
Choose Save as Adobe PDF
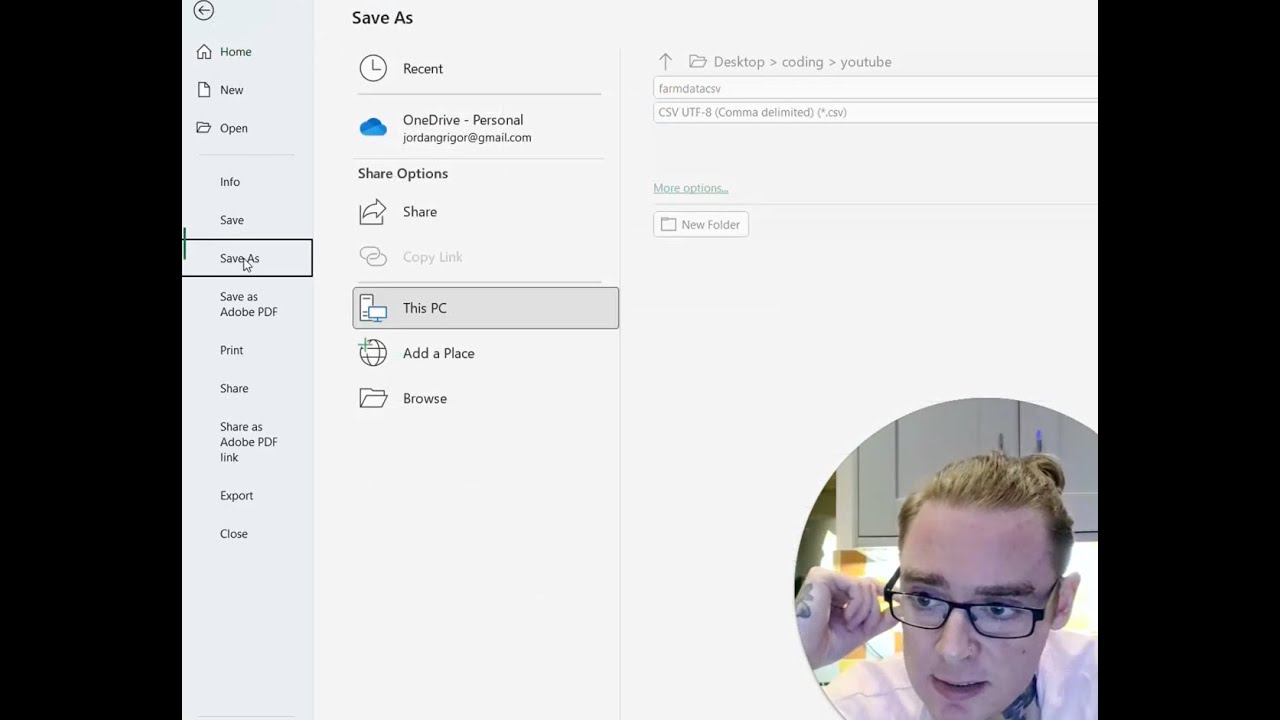coord(248,304)
